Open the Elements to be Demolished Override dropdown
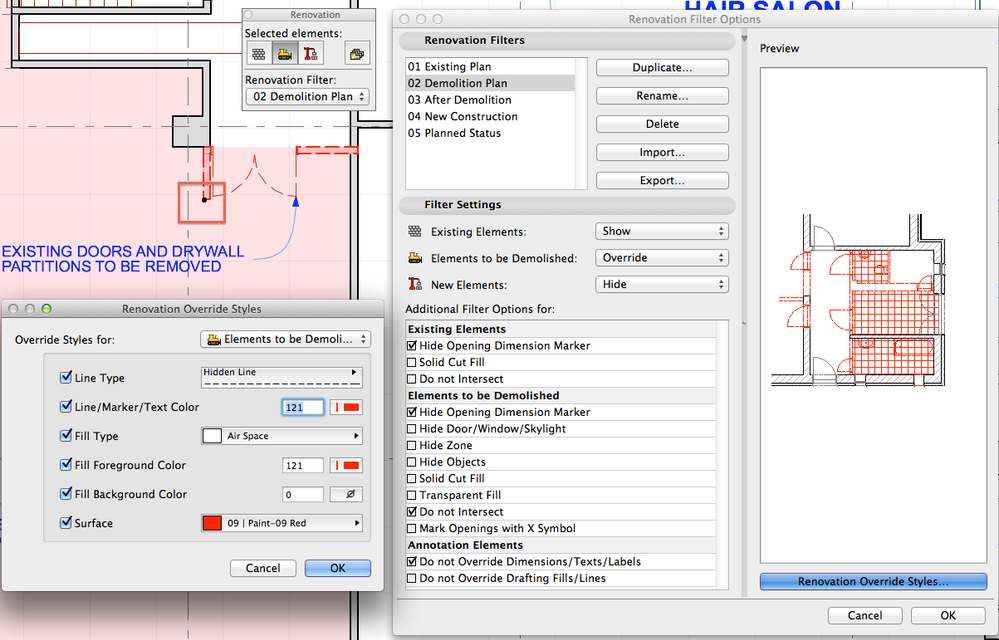The image size is (999, 640). point(661,258)
